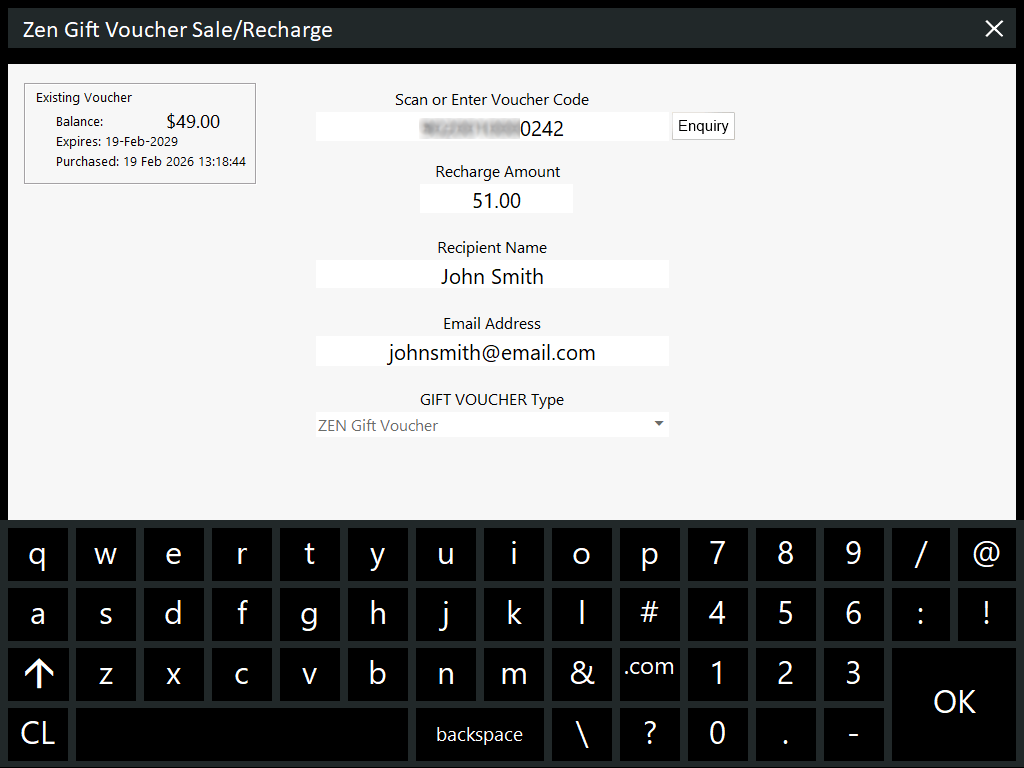Focus the Recipient Name field
1024x768 pixels.
492,275
